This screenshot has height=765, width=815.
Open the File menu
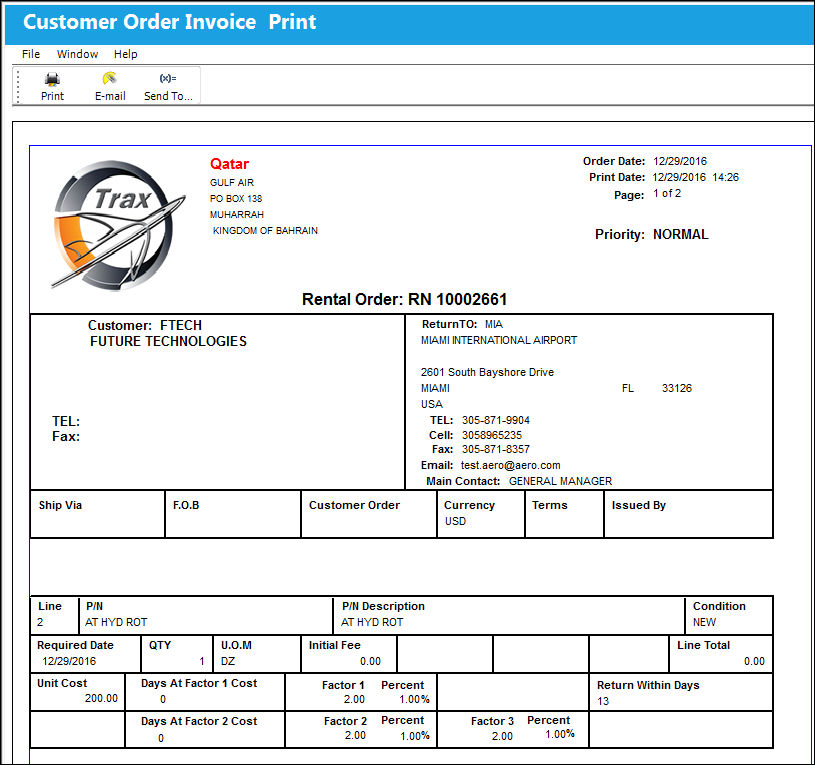(x=31, y=54)
